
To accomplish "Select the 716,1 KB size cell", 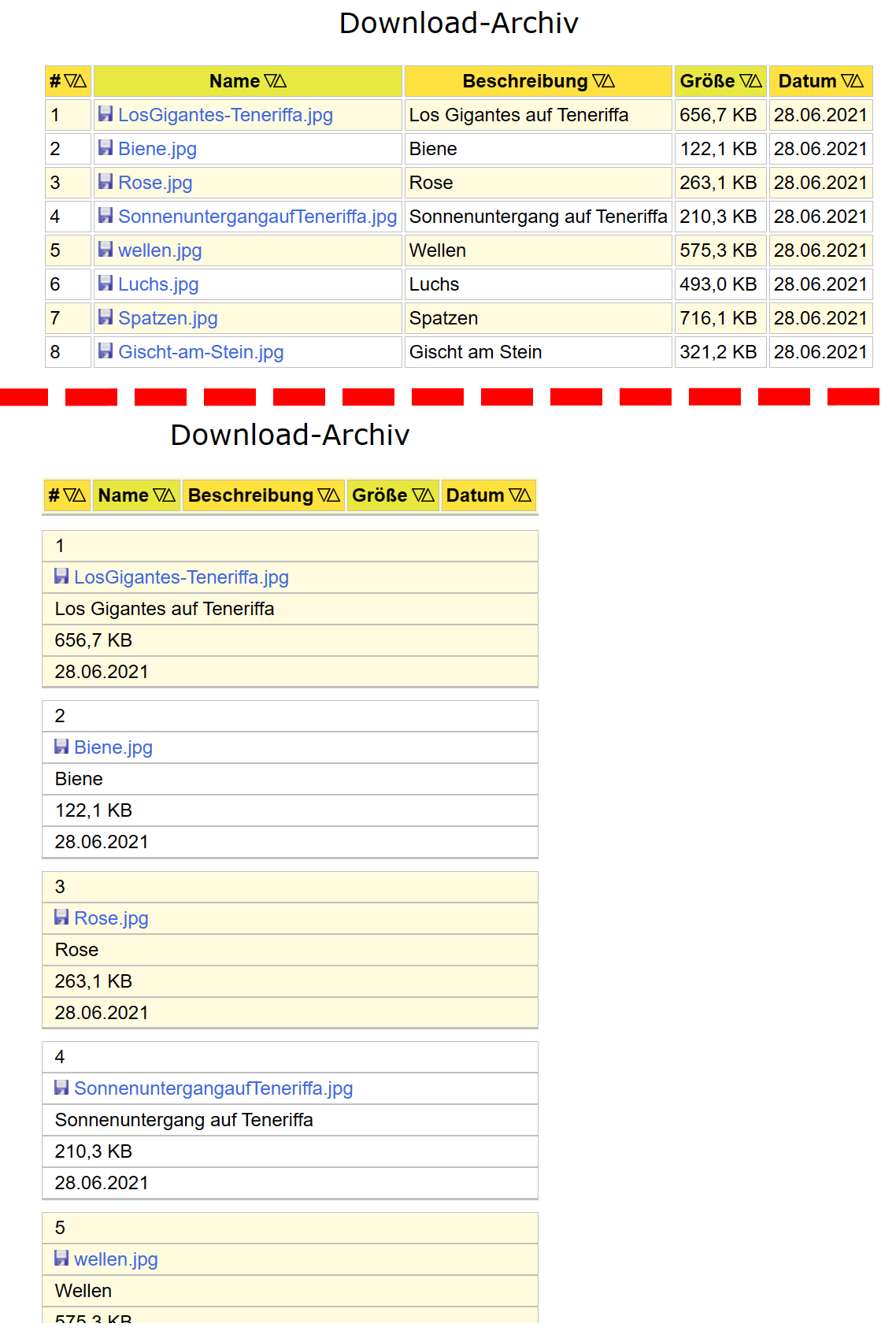I will tap(718, 318).
